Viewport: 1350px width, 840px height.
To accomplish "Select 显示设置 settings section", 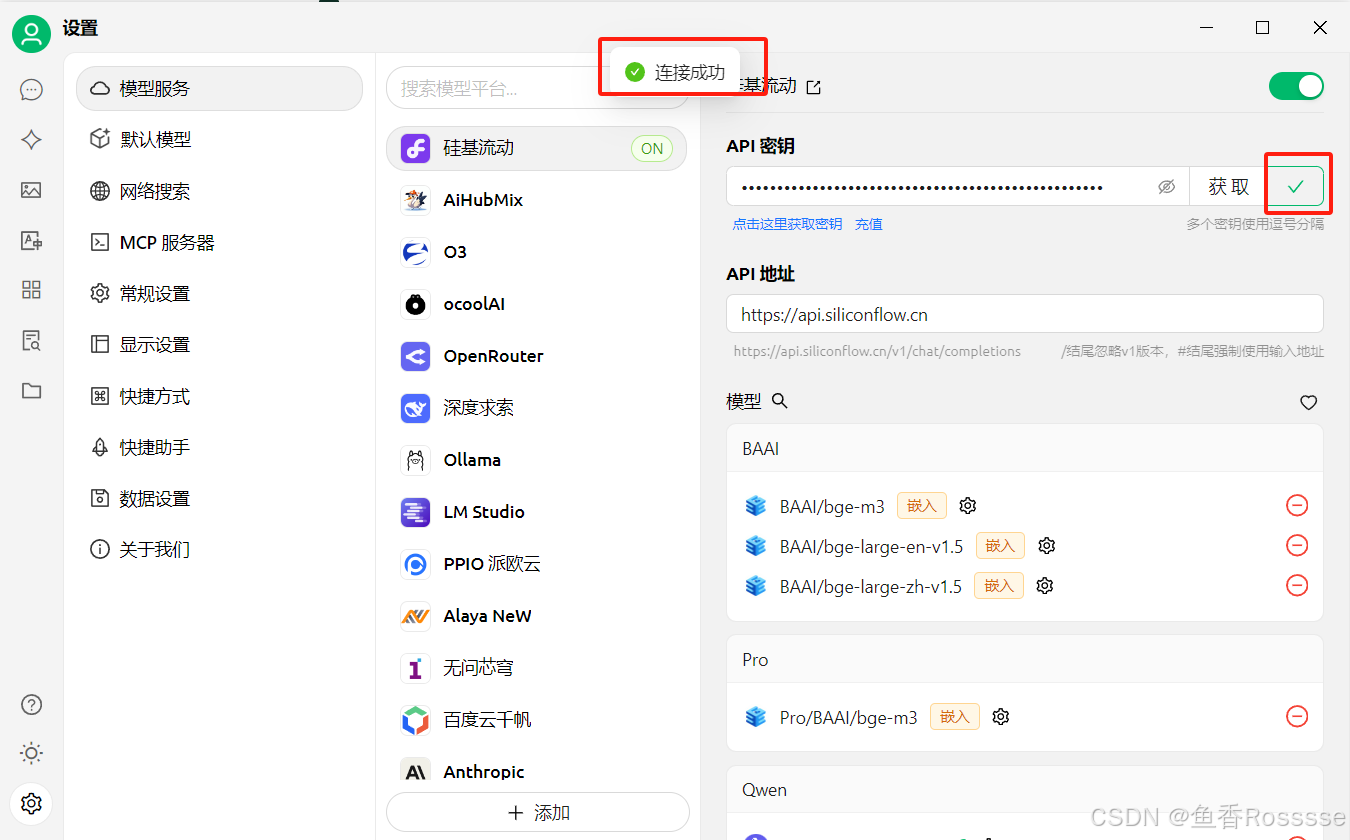I will 219,344.
